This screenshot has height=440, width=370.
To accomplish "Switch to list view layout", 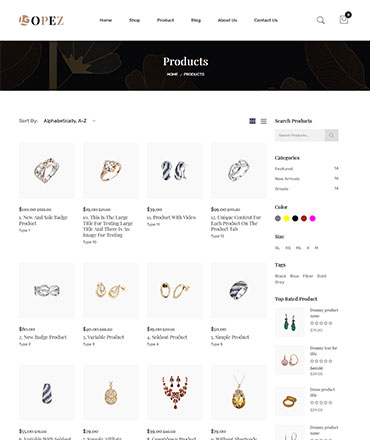I will [x=264, y=121].
